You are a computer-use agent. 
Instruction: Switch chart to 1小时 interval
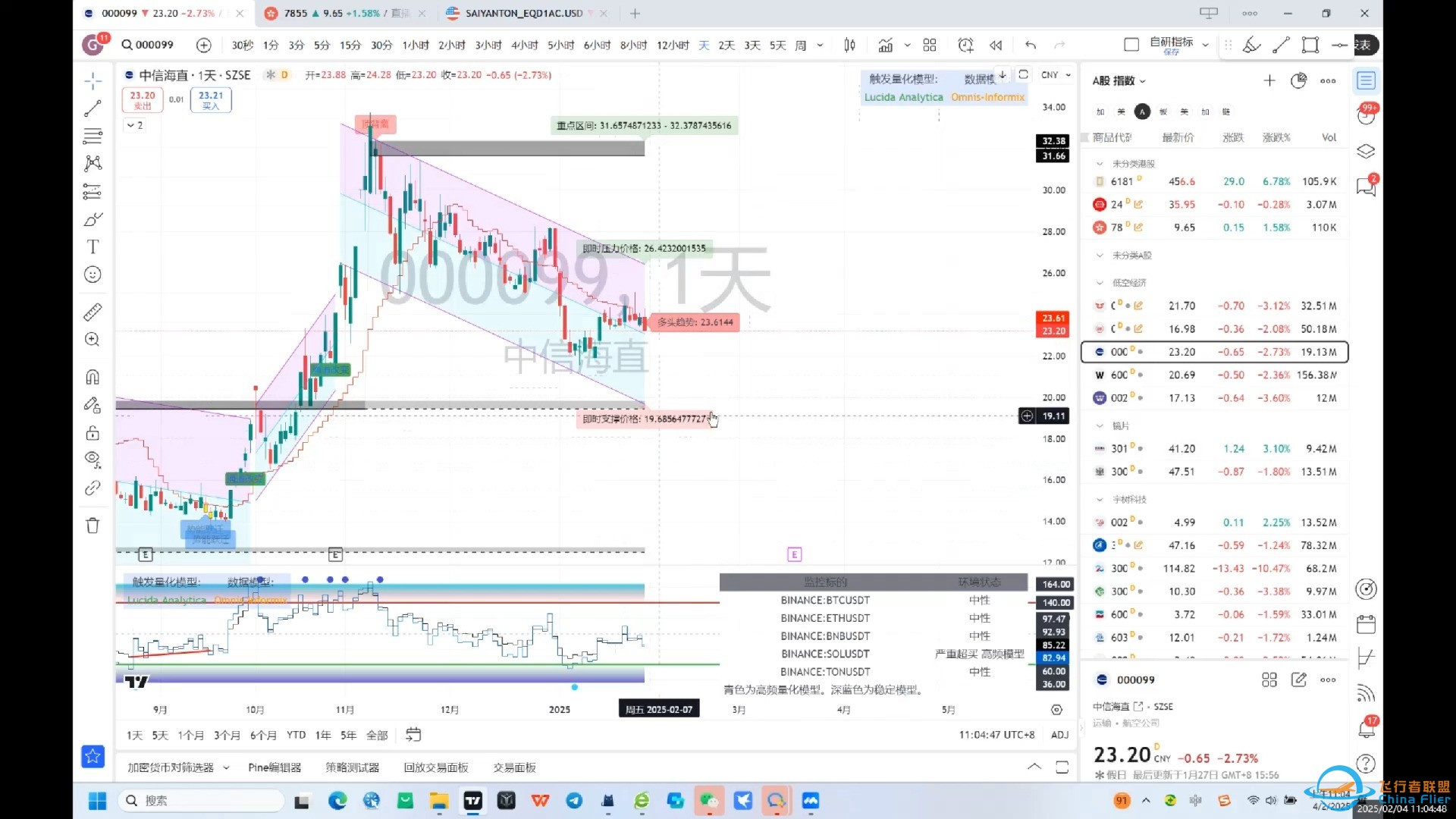pyautogui.click(x=416, y=45)
